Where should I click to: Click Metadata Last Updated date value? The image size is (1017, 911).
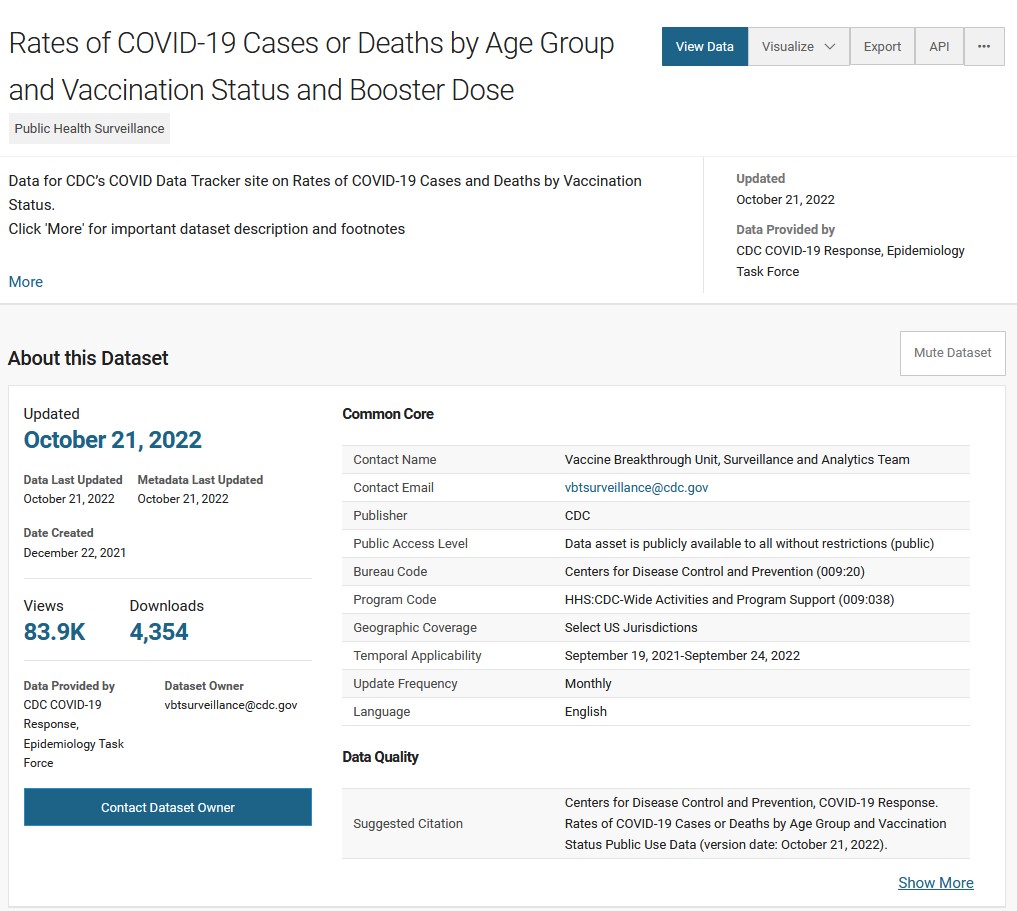tap(183, 499)
